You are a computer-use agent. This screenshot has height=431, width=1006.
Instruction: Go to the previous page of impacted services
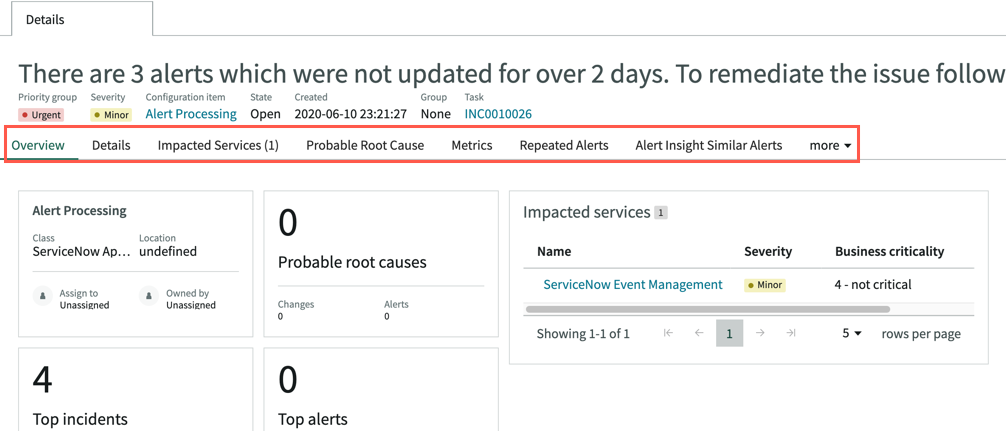699,333
